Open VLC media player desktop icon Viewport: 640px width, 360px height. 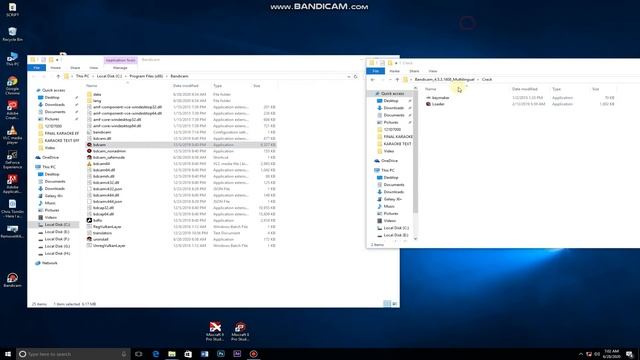[12, 135]
